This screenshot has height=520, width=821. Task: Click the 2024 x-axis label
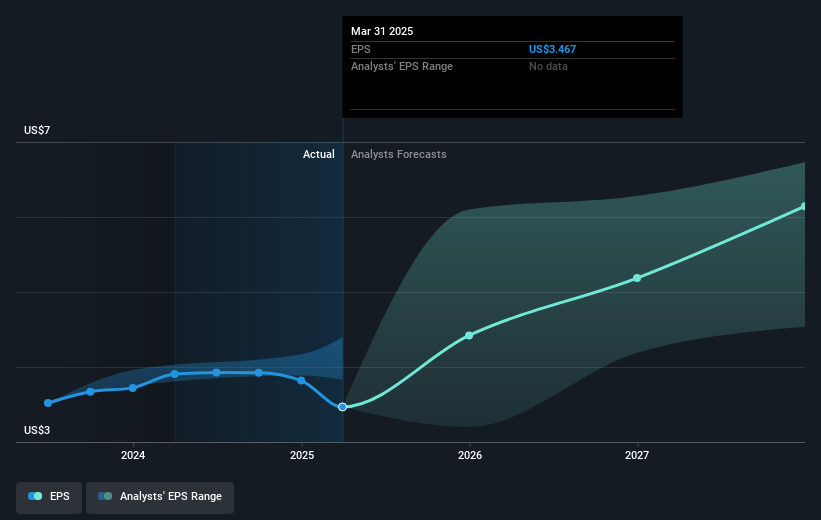click(133, 455)
